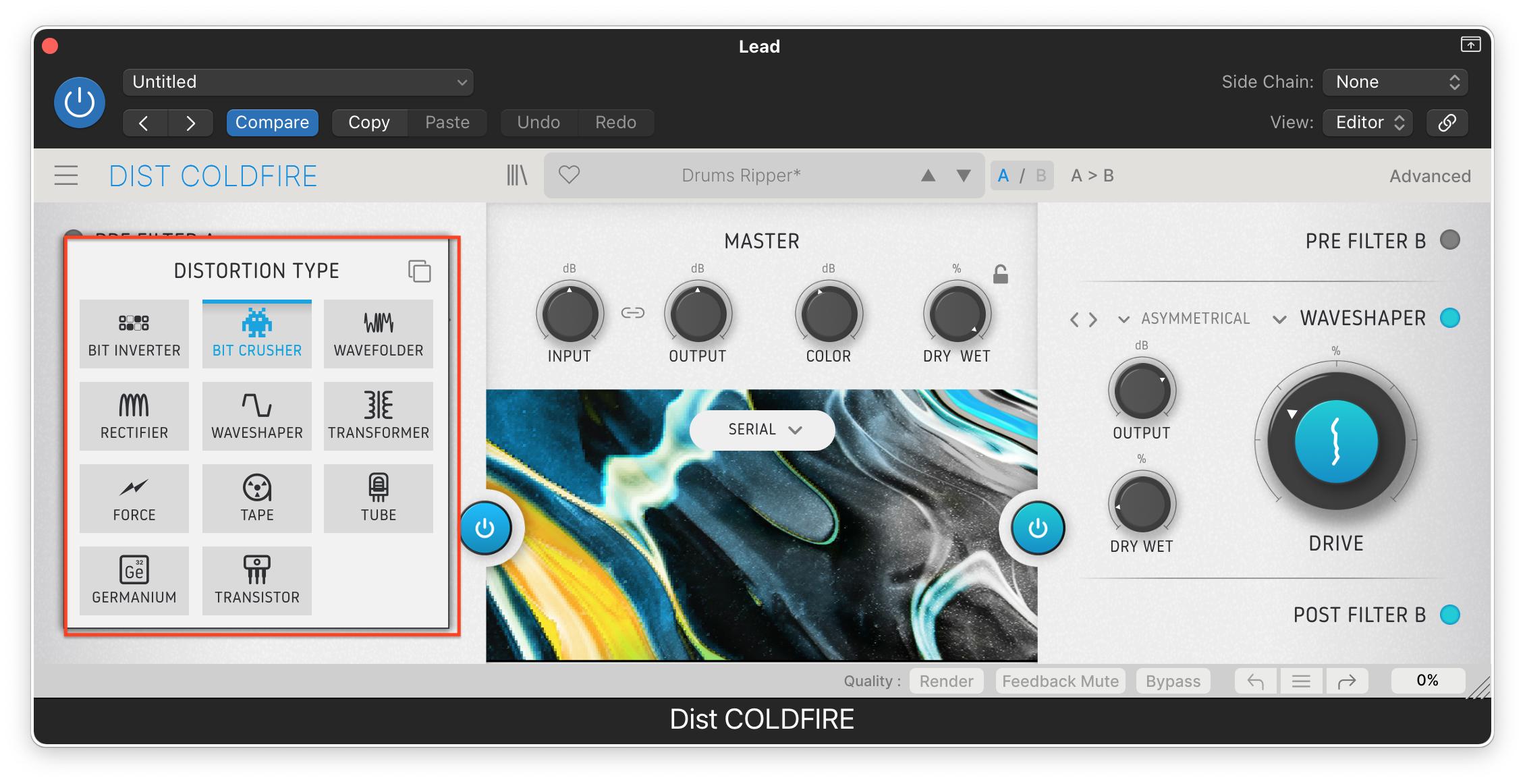The height and width of the screenshot is (784, 1525).
Task: Click the Feedback Mute button
Action: coord(1060,681)
